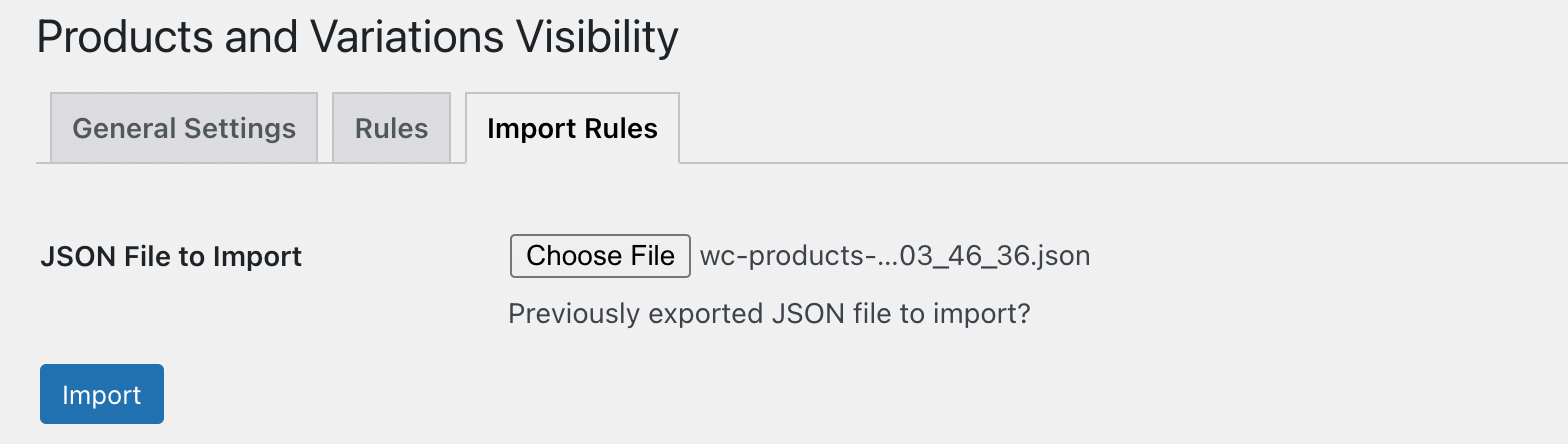The width and height of the screenshot is (1568, 444).
Task: Click the Previously exported JSON file description
Action: 769,314
